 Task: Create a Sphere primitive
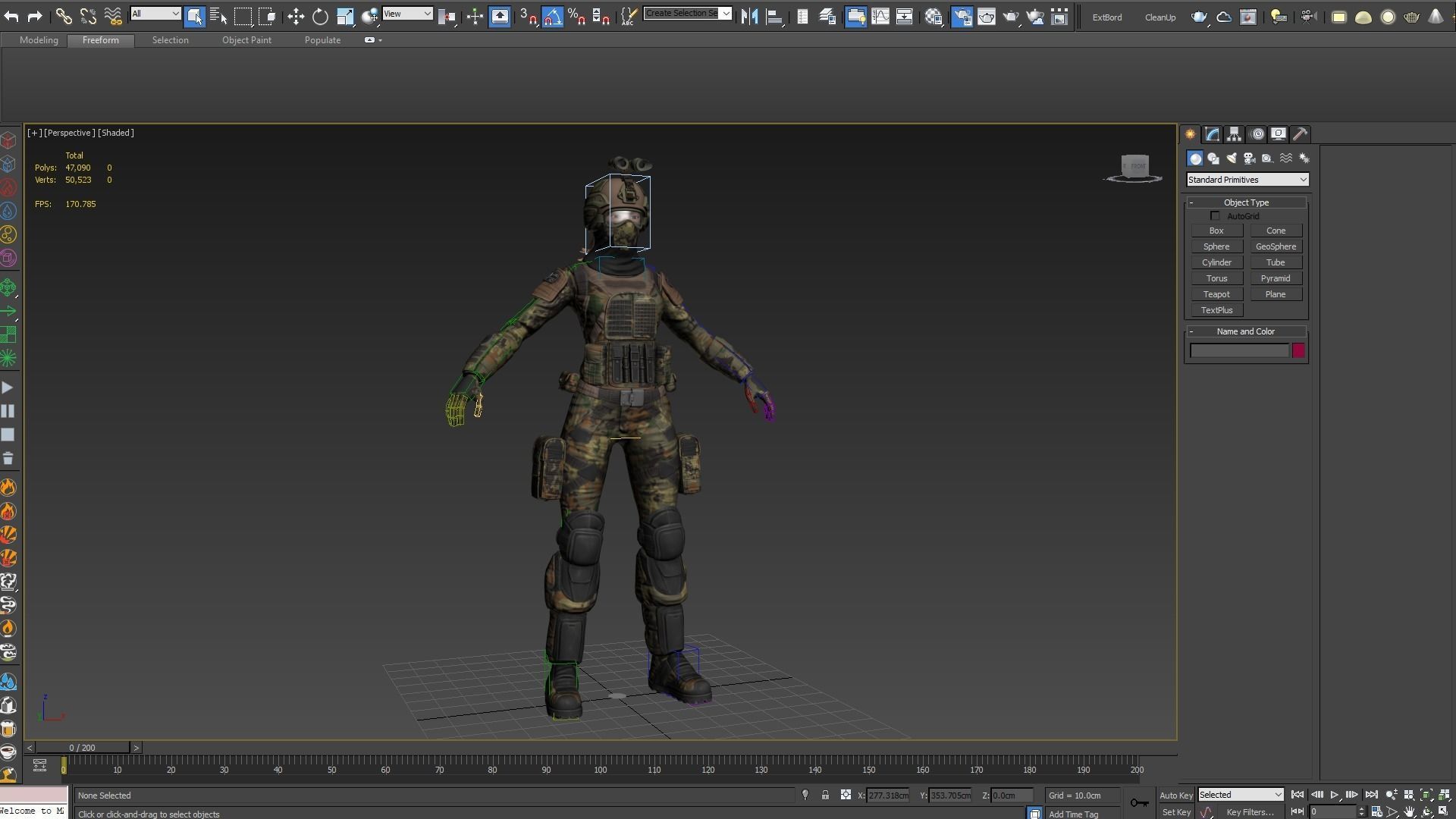point(1216,246)
